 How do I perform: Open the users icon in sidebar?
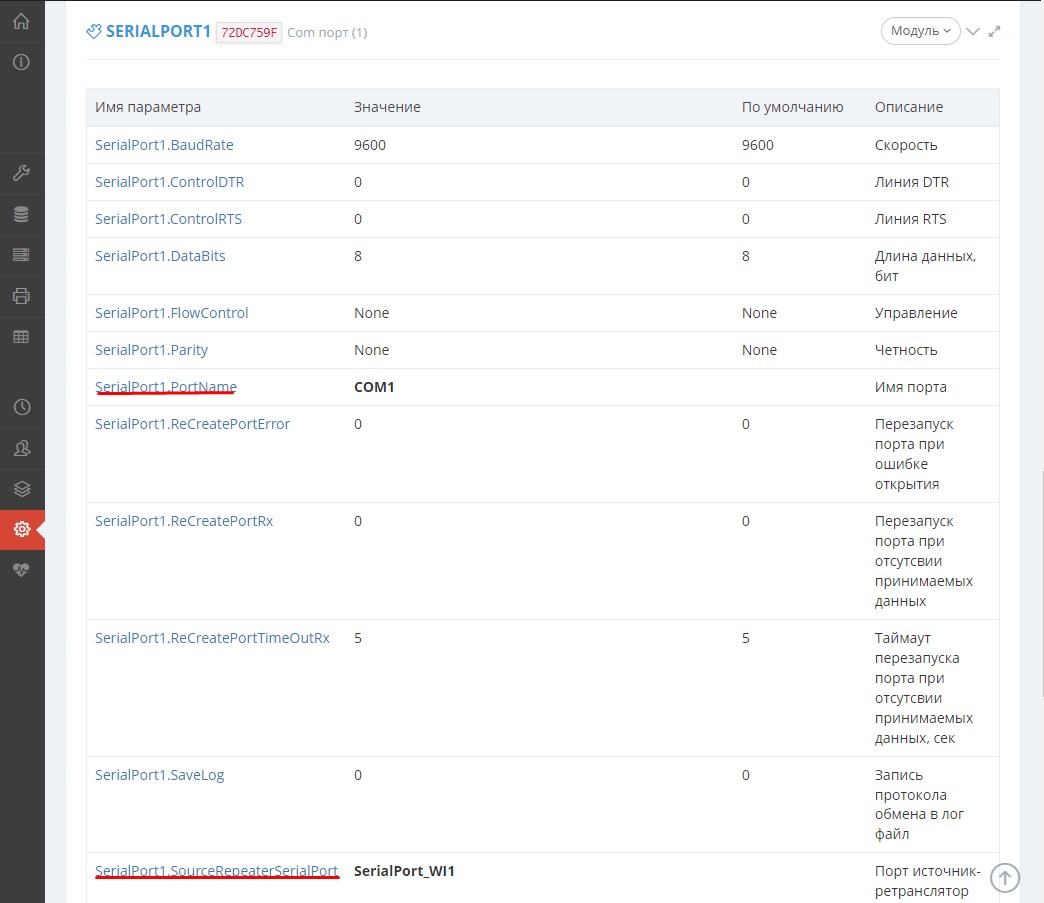21,448
